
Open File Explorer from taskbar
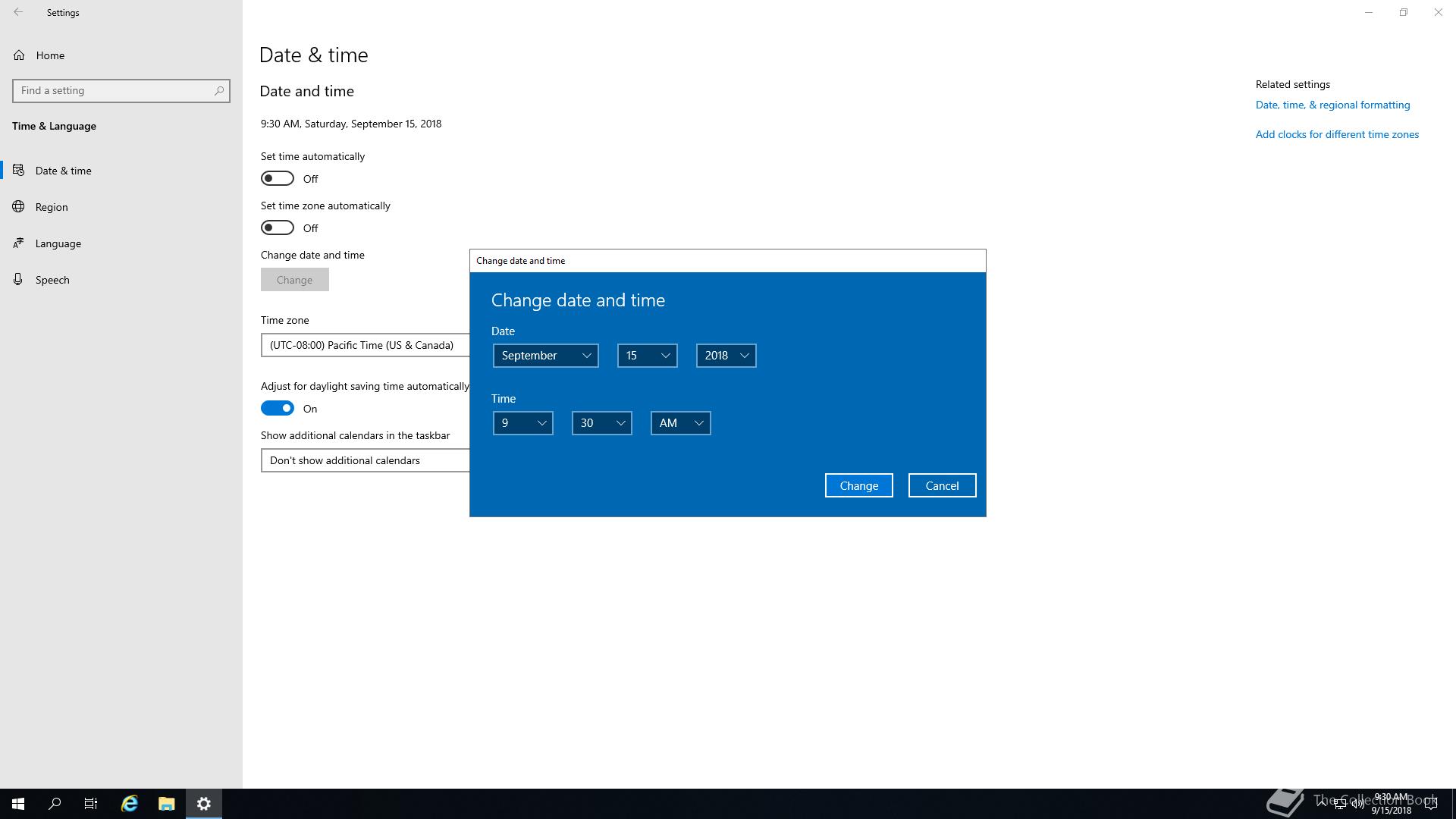click(x=166, y=804)
